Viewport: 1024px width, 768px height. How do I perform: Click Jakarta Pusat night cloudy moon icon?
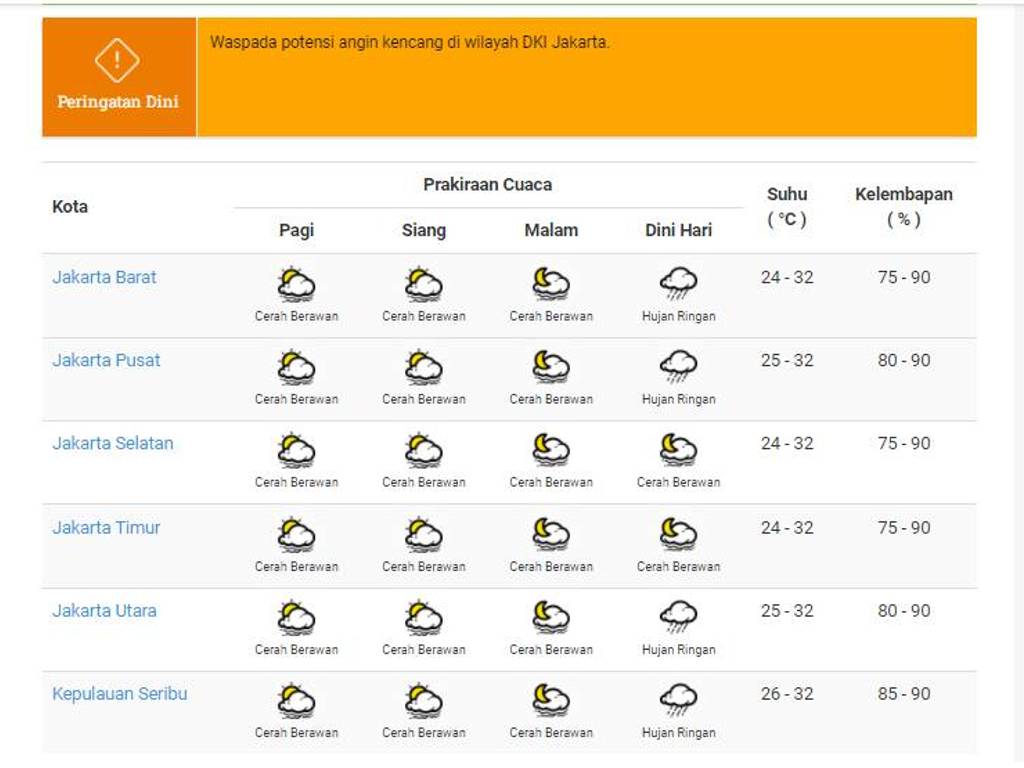551,368
